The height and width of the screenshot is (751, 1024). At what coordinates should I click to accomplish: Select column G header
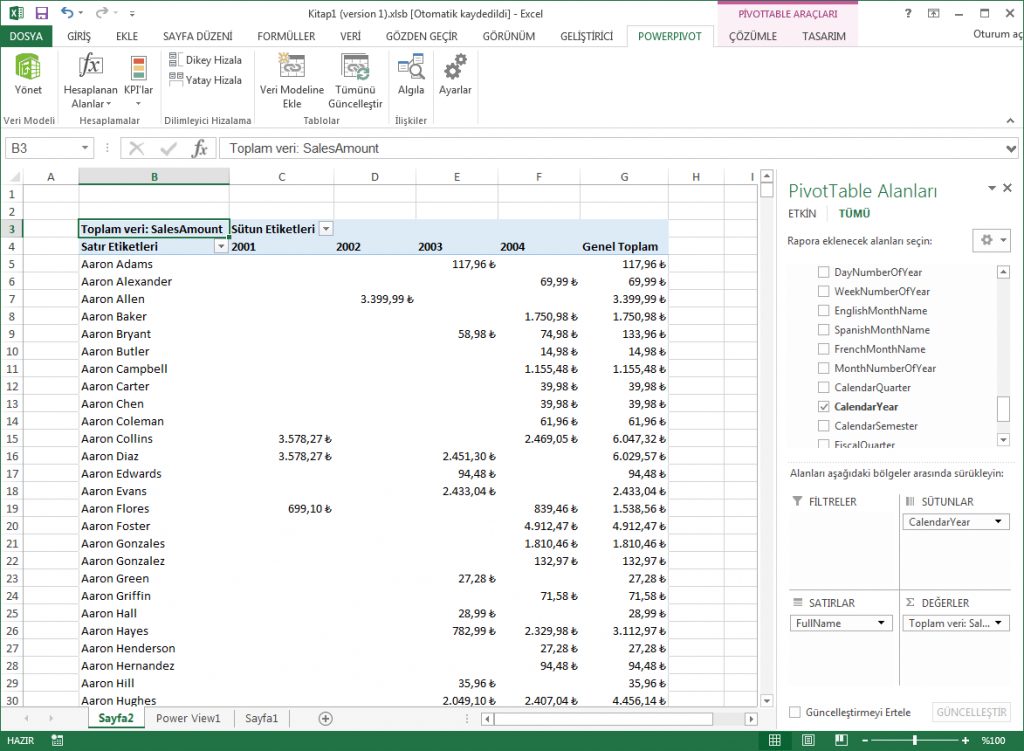coord(624,177)
